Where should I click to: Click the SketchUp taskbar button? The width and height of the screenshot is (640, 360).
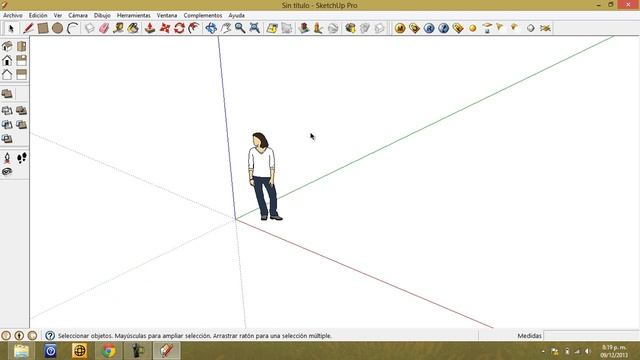pos(167,351)
